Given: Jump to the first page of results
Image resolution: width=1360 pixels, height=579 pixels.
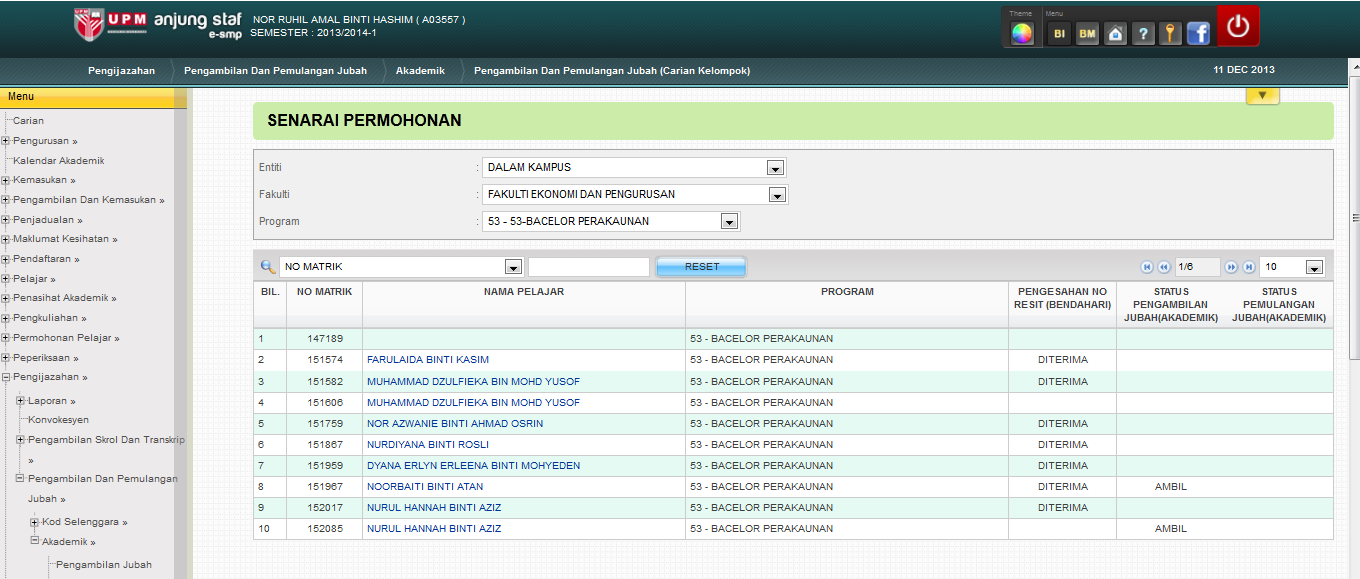Looking at the screenshot, I should coord(1147,267).
